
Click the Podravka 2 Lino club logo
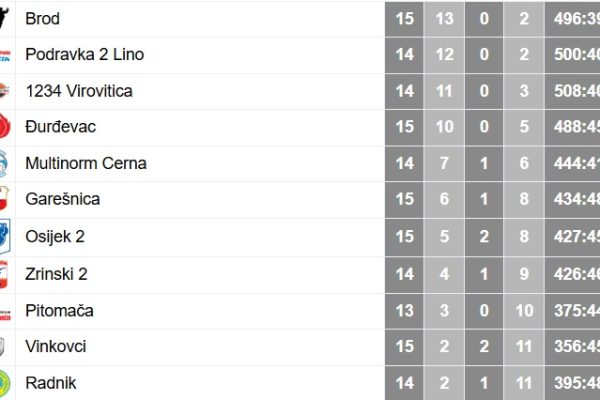coord(5,56)
